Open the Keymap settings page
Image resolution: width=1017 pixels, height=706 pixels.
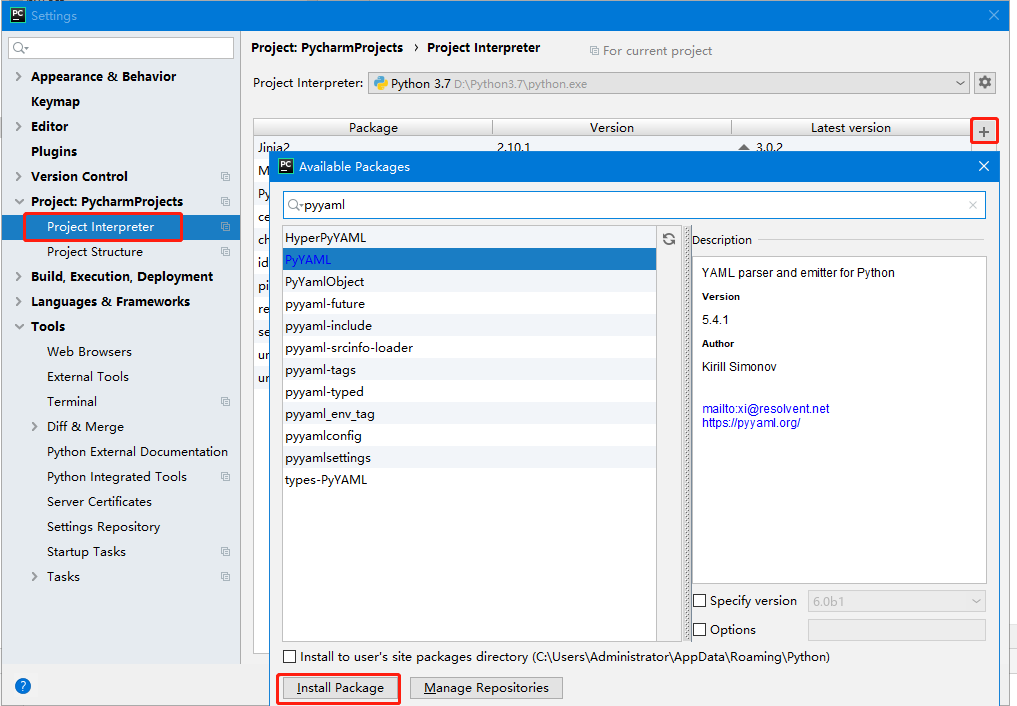pos(55,102)
